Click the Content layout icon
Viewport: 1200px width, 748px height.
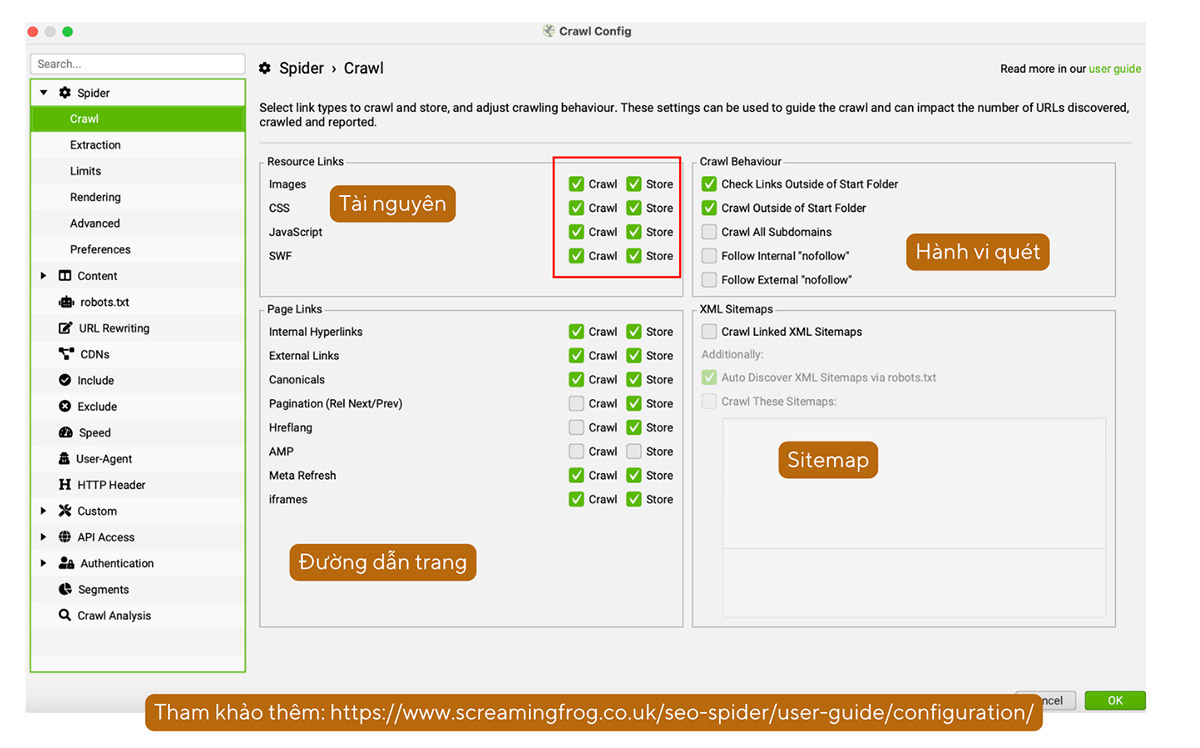coord(65,276)
